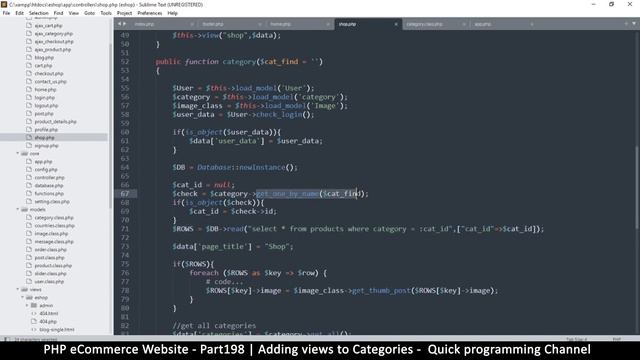Click the 404.html code file icon
Viewport: 640px width, 360px height.
point(34,313)
